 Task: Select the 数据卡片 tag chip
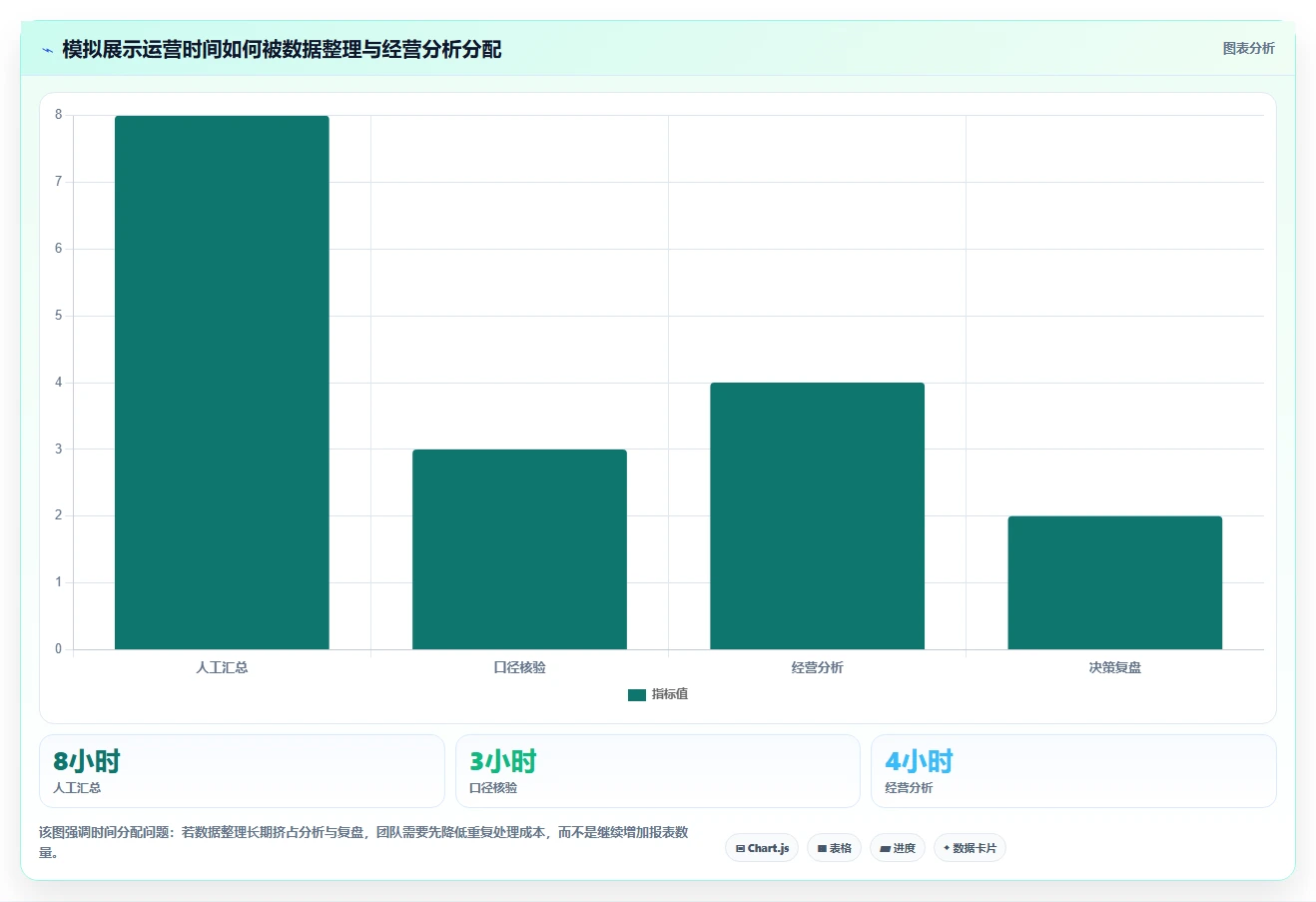pyautogui.click(x=970, y=848)
